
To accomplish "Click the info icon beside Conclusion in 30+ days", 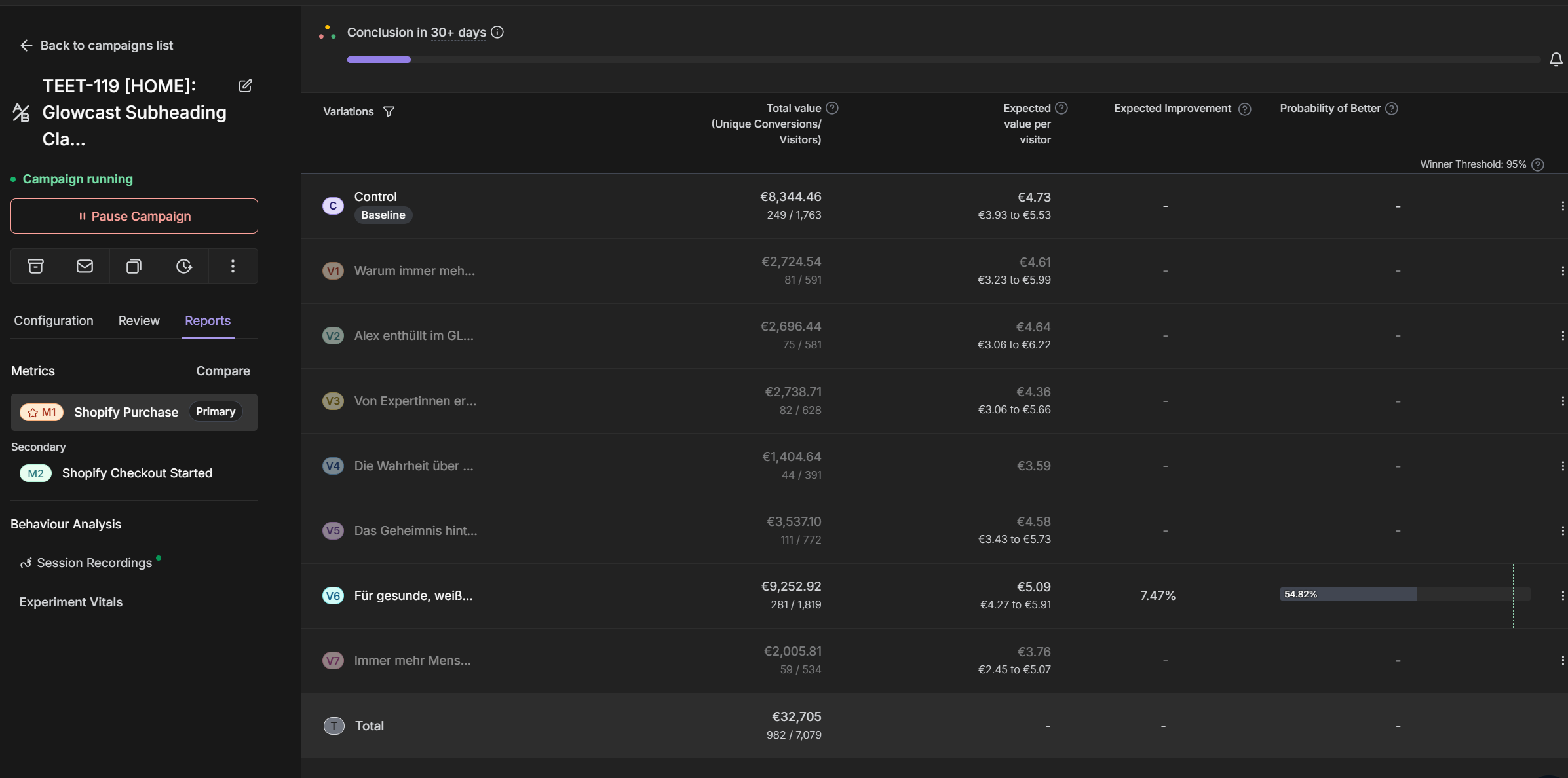I will (x=497, y=32).
